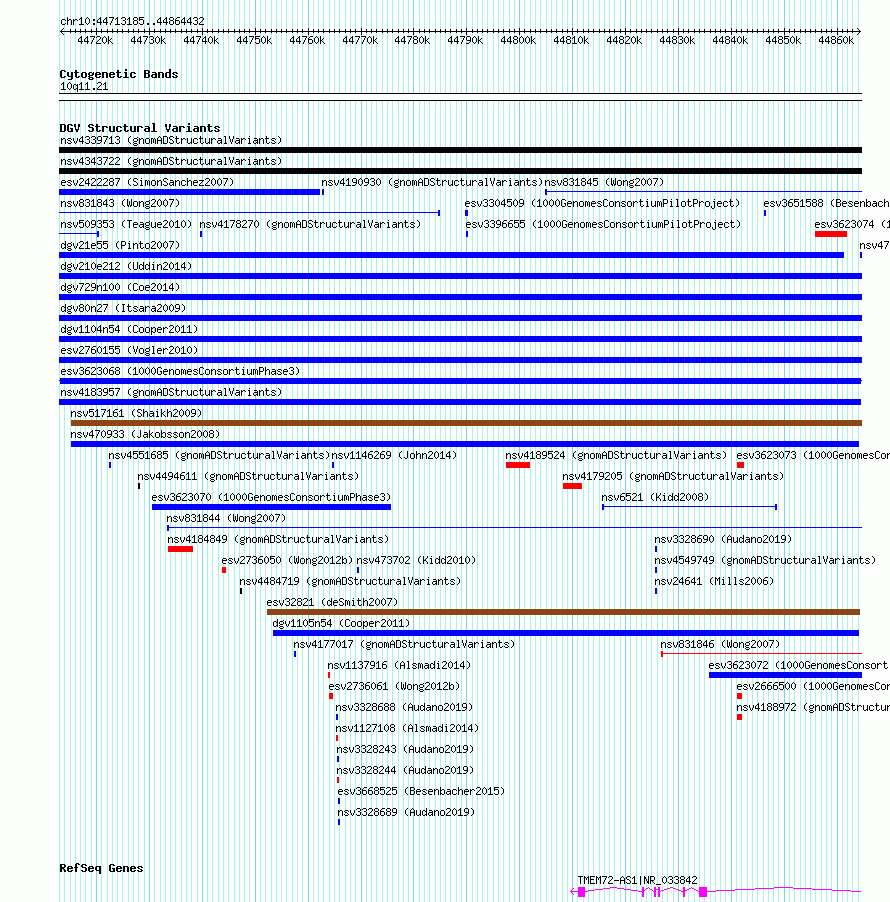The image size is (890, 902).
Task: Click nsv4183957 gnomAD variant label
Action: pyautogui.click(x=171, y=392)
